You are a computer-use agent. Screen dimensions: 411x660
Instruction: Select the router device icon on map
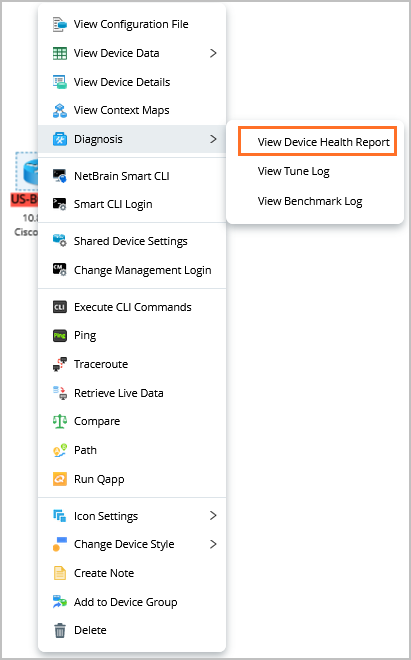[27, 171]
